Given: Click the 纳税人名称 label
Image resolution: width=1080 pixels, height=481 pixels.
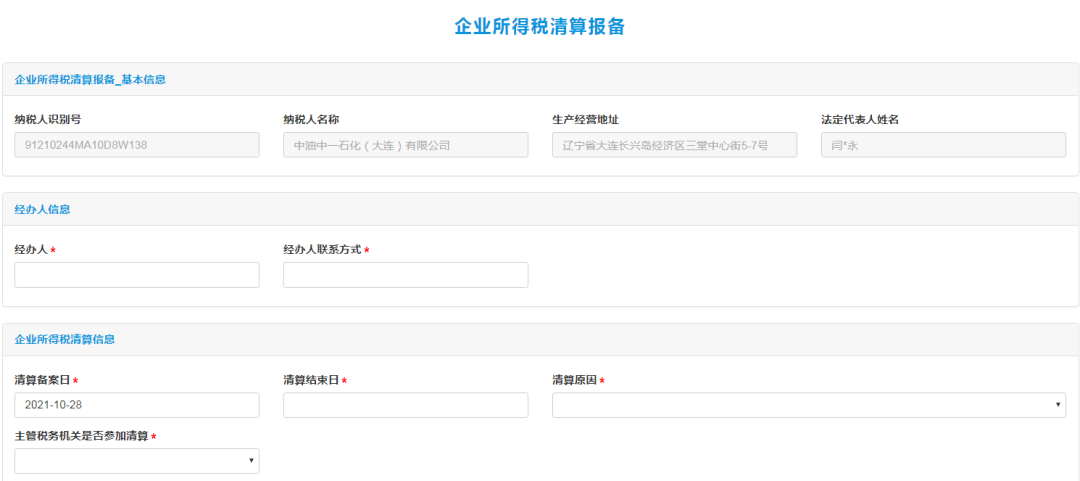Looking at the screenshot, I should tap(311, 119).
